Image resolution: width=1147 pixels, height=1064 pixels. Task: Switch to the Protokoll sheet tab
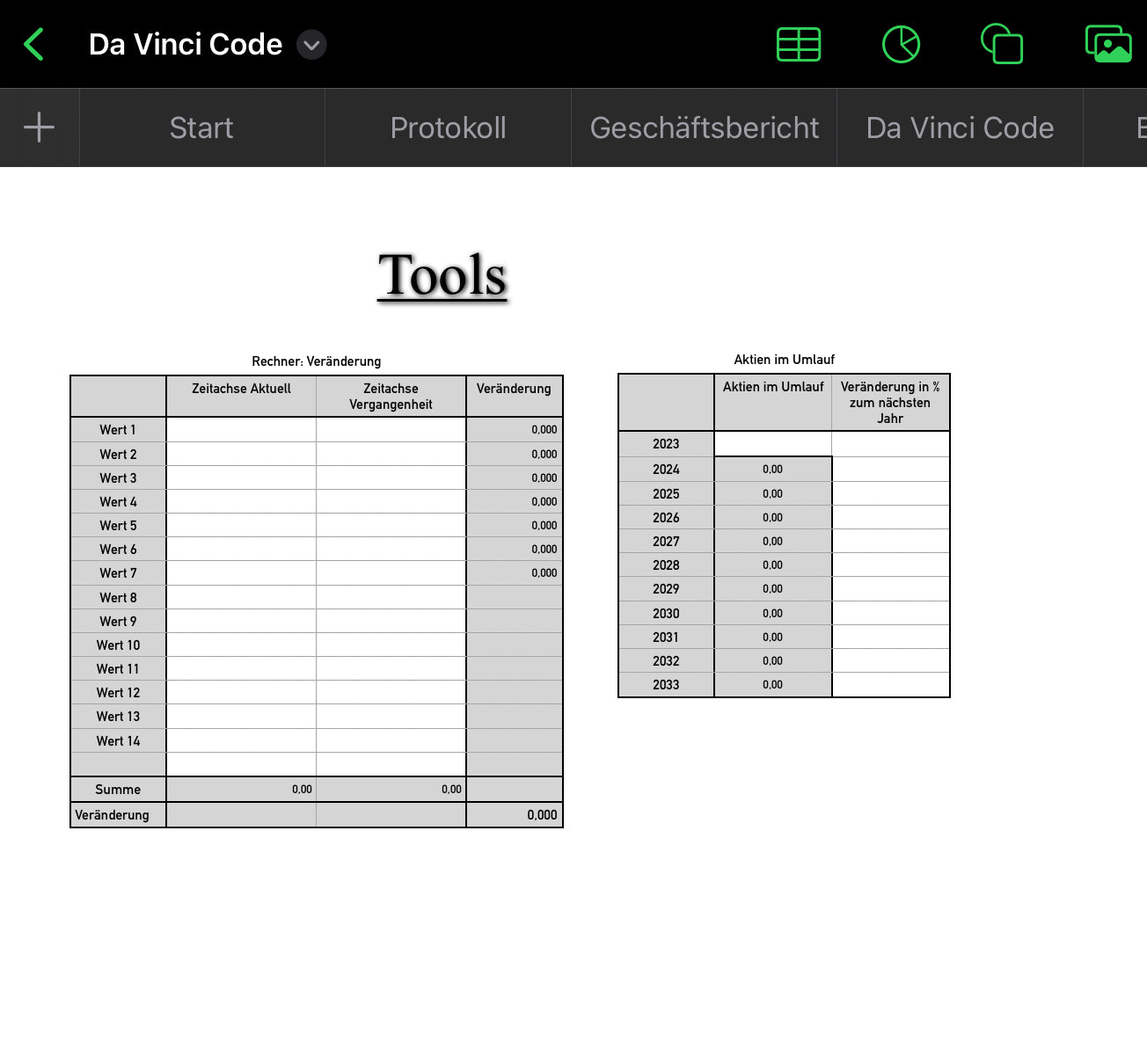[x=448, y=128]
